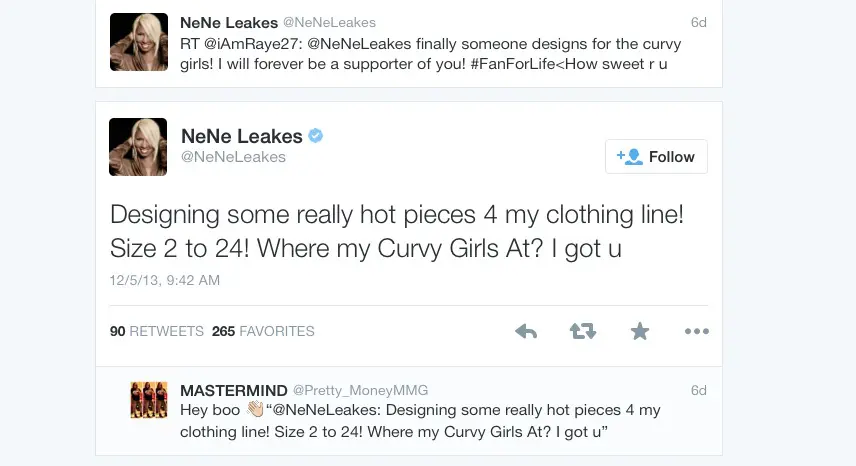This screenshot has height=466, width=856.
Task: View the 90 retweets list
Action: pyautogui.click(x=156, y=331)
